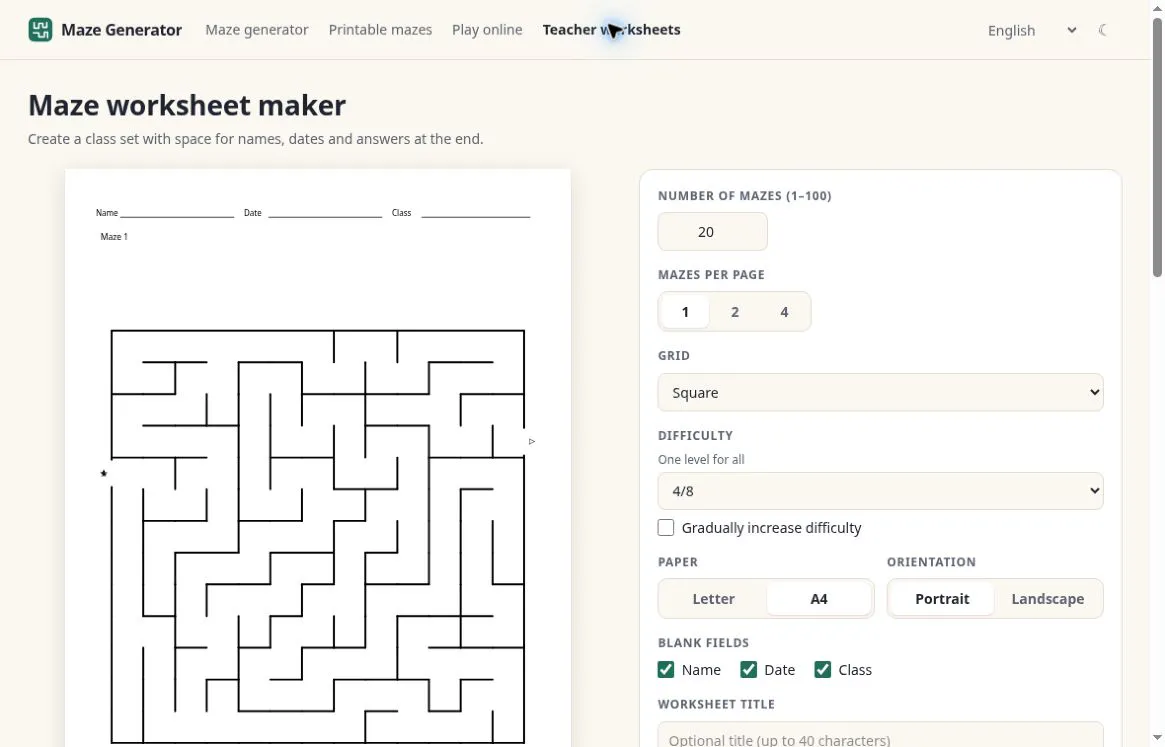1165x747 pixels.
Task: Select Landscape orientation
Action: tap(1048, 599)
